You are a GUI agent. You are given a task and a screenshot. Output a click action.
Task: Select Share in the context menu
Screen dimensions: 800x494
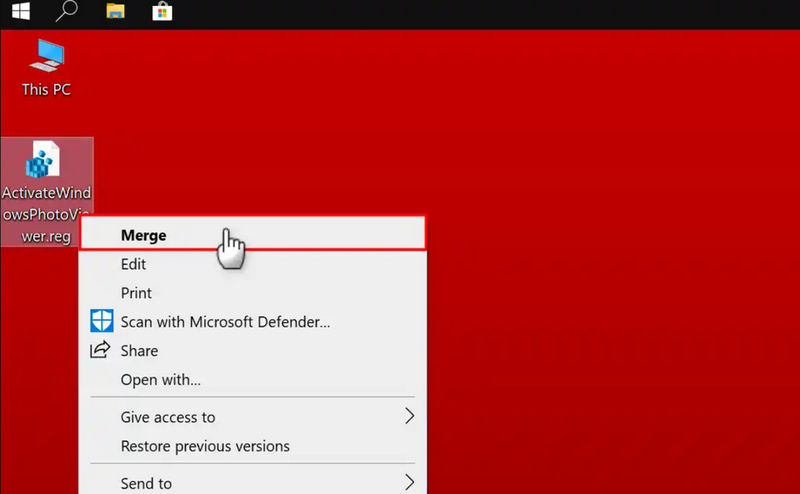click(x=253, y=351)
